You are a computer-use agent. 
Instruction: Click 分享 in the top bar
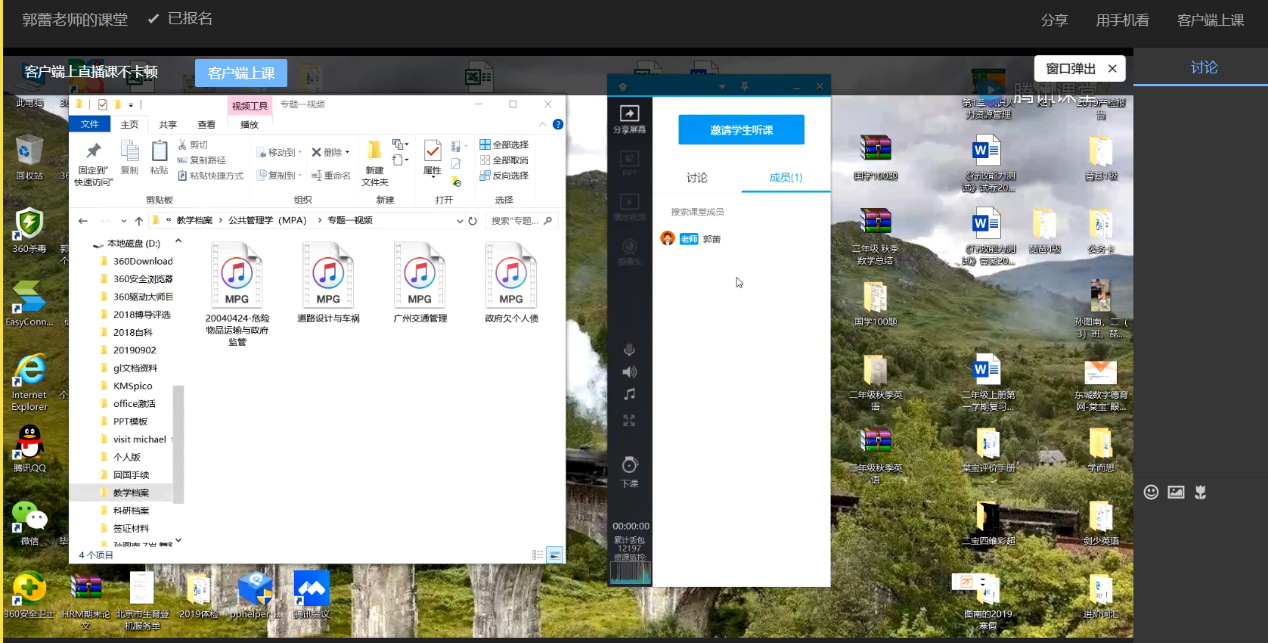(x=1054, y=20)
